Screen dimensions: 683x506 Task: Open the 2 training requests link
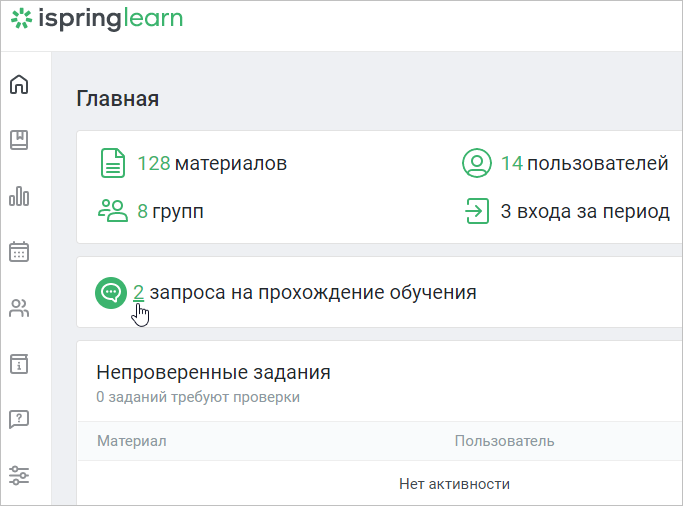tap(139, 292)
